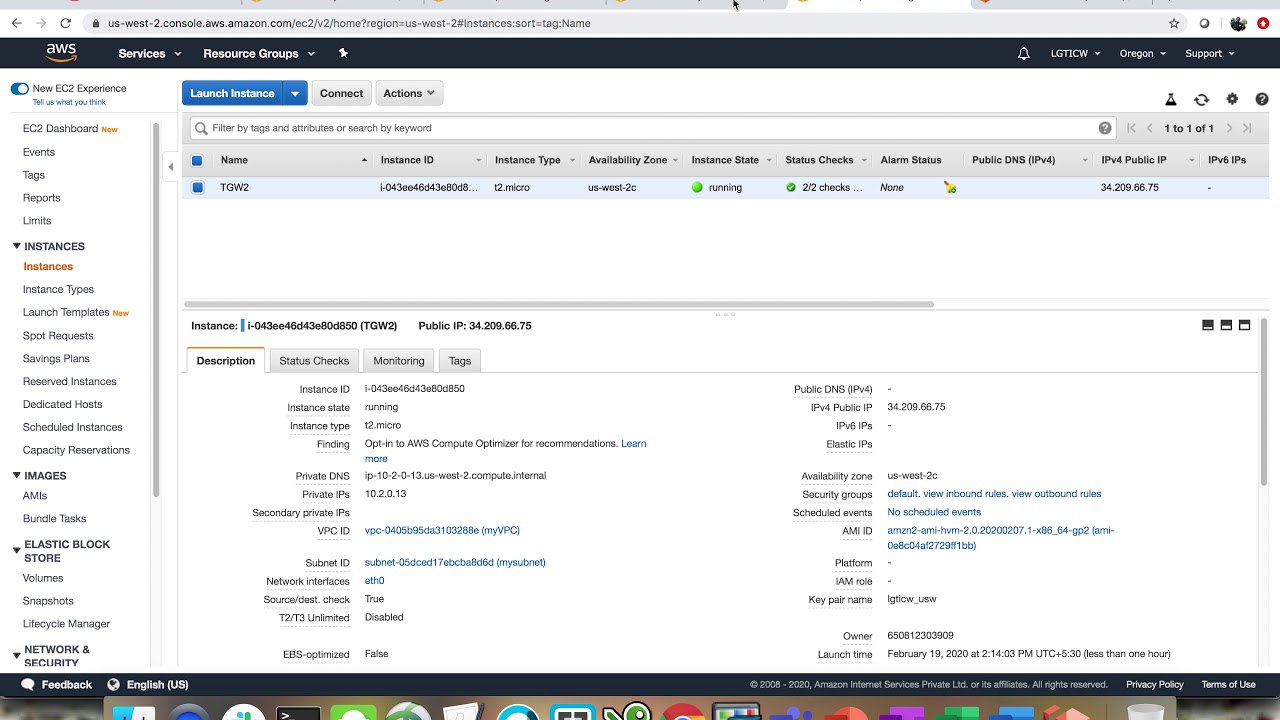Open the settings gear for table preferences
The height and width of the screenshot is (720, 1280).
pos(1232,99)
